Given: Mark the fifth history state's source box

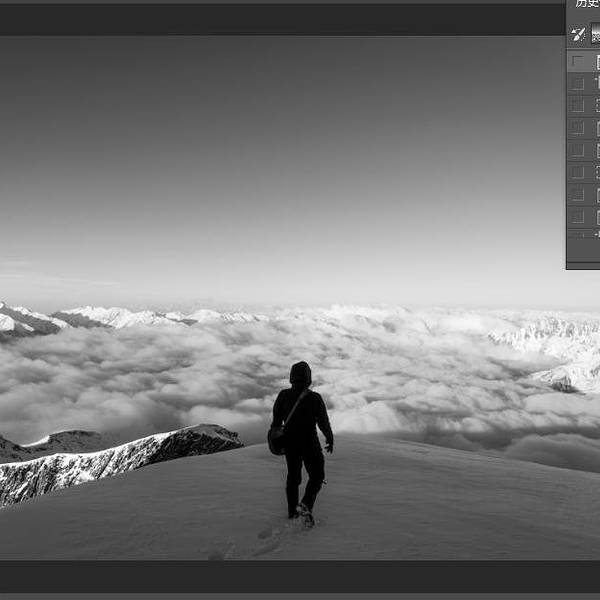Looking at the screenshot, I should (x=578, y=150).
